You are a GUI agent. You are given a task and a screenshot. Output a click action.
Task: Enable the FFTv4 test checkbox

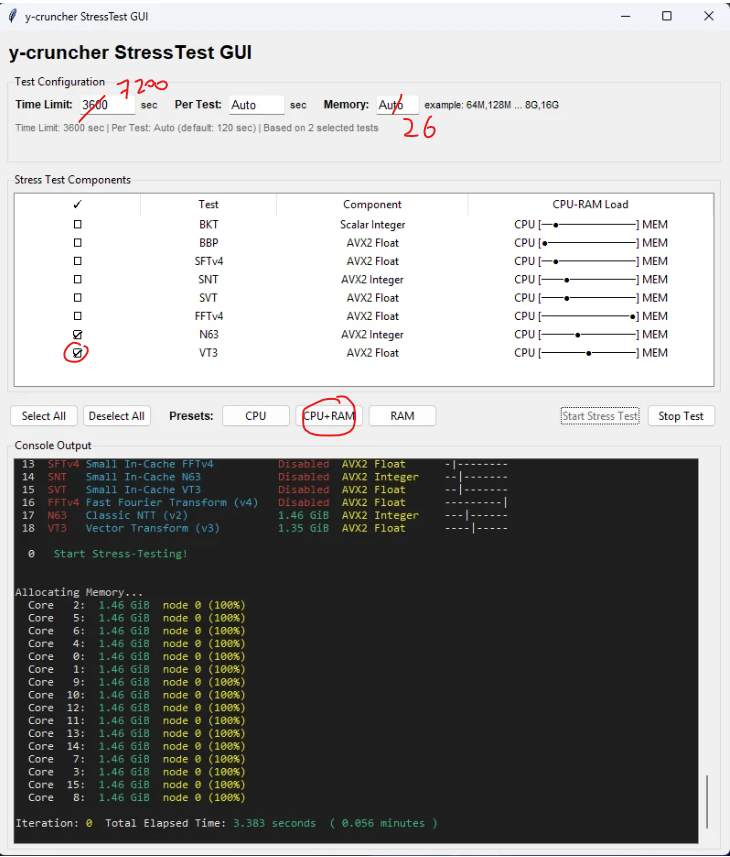pyautogui.click(x=78, y=315)
